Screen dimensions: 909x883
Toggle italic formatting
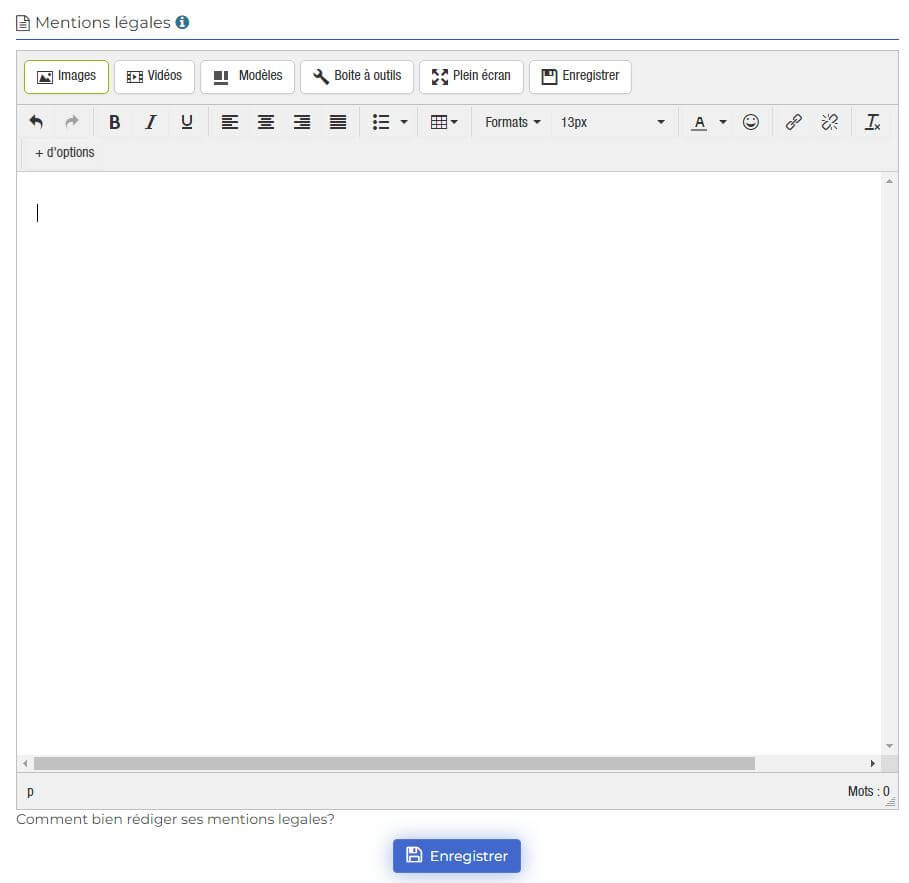click(151, 122)
